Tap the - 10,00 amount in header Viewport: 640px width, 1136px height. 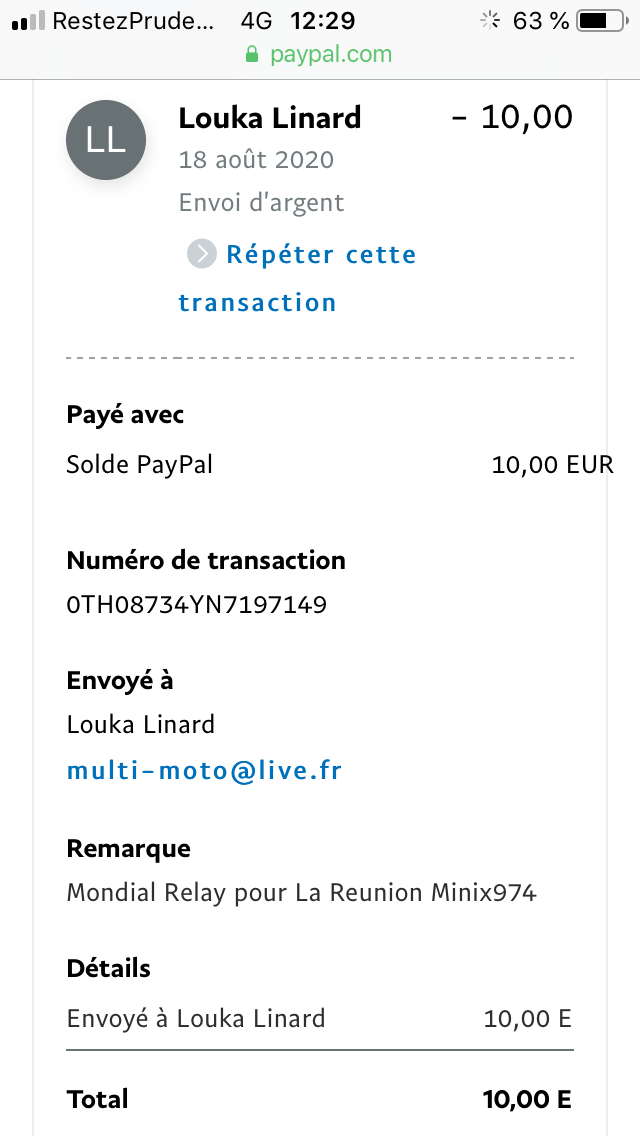click(x=512, y=117)
